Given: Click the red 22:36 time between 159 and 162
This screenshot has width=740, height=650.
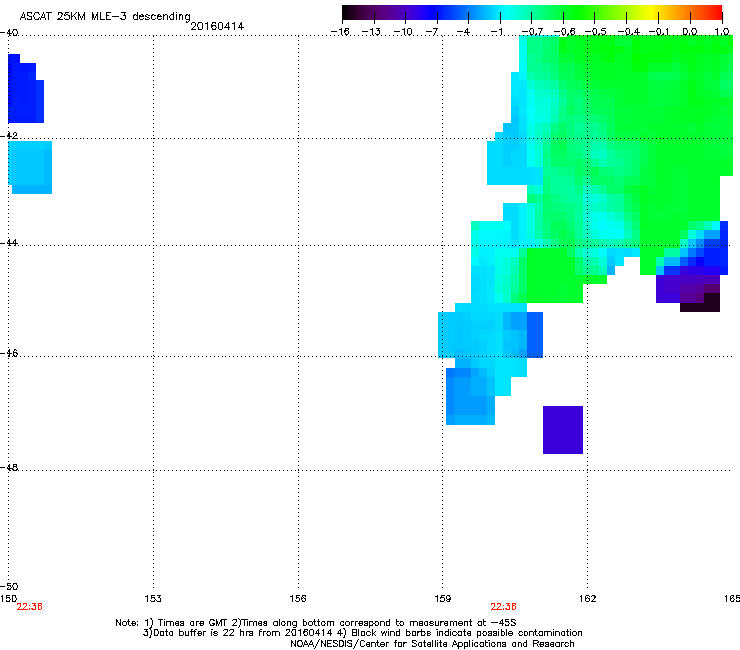Looking at the screenshot, I should (503, 607).
